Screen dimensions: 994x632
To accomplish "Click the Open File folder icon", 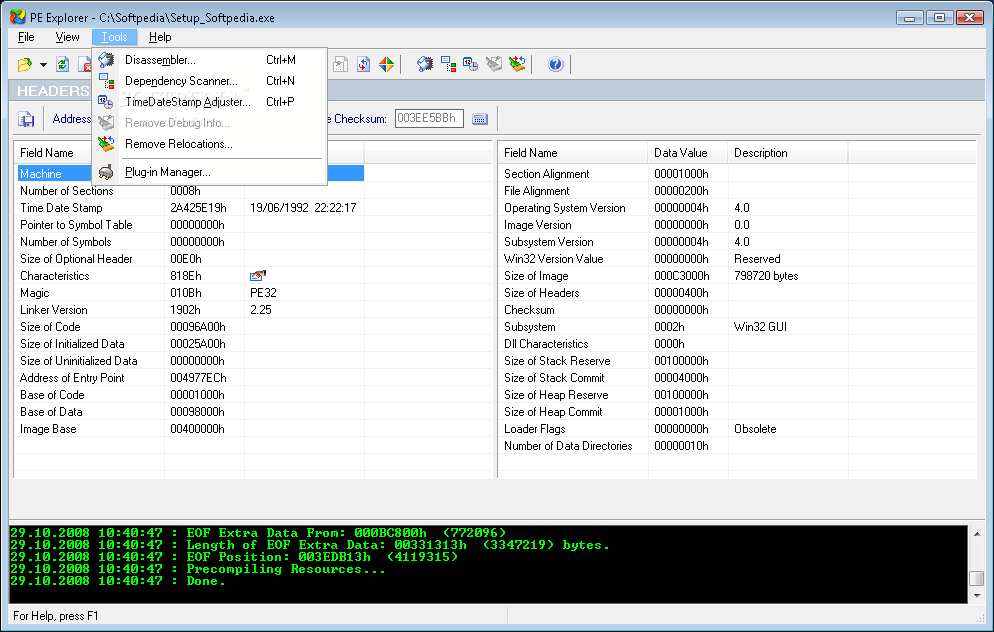I will click(24, 64).
